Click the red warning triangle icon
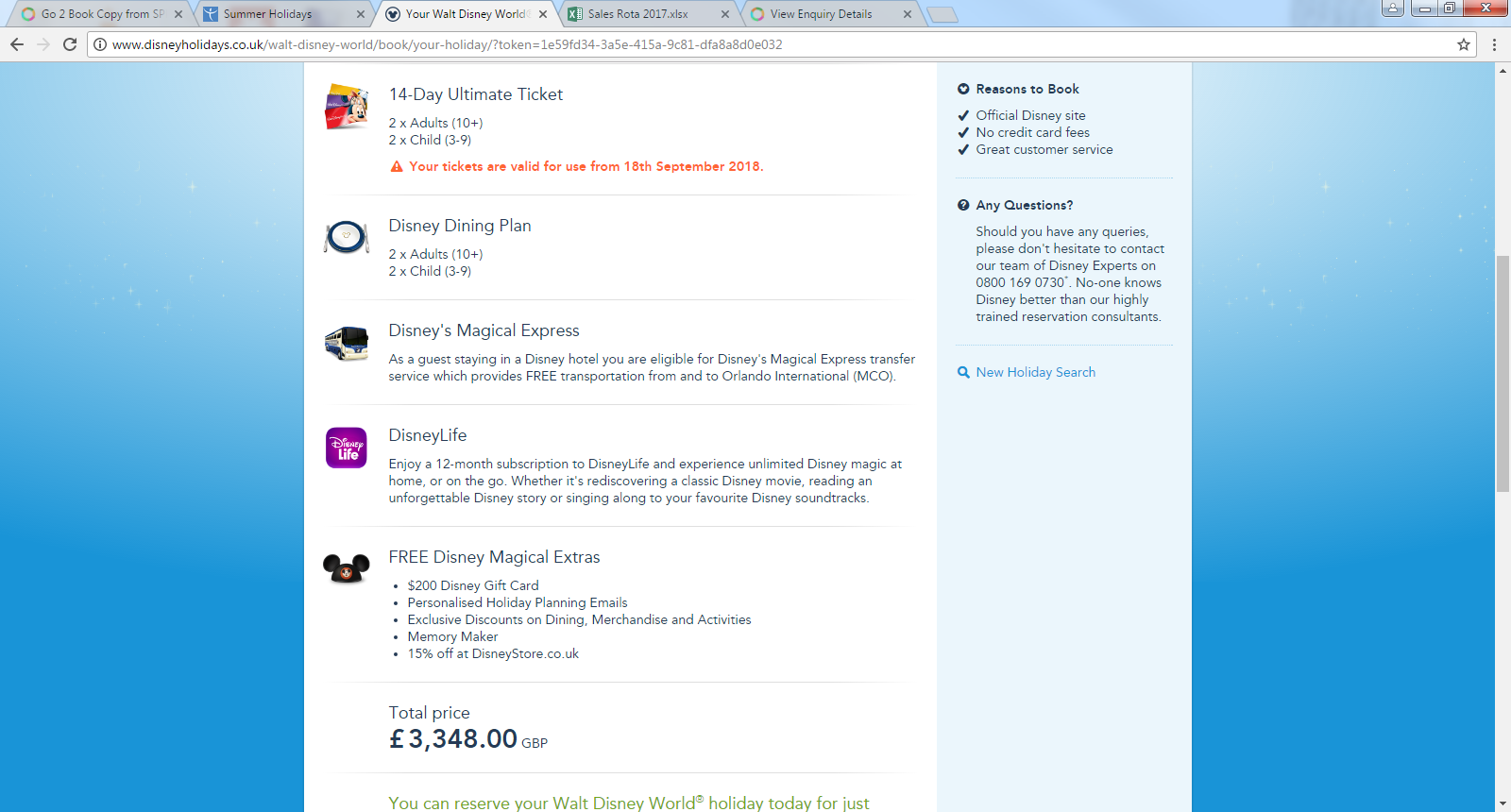Viewport: 1511px width, 812px height. (397, 166)
